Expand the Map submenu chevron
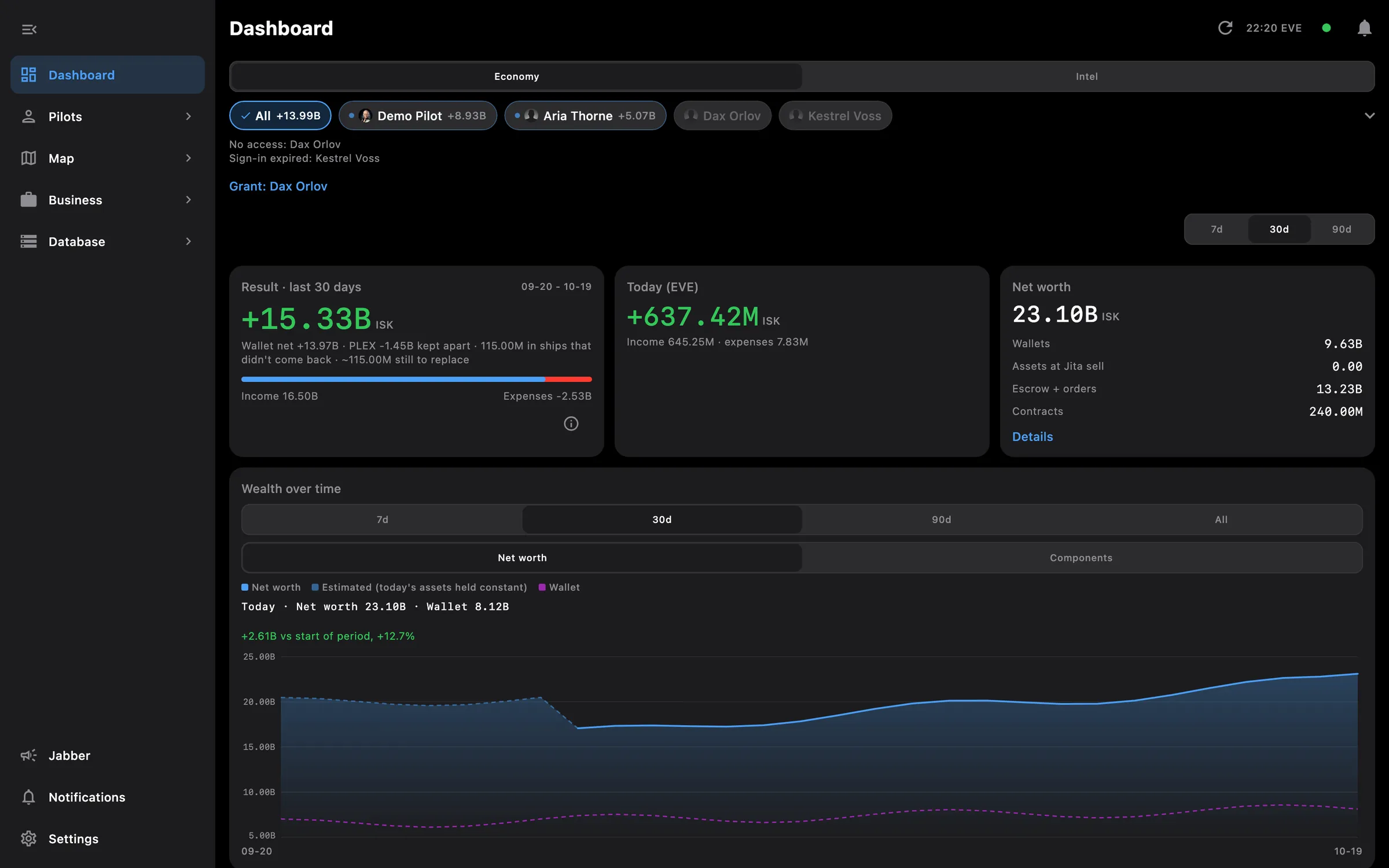 click(x=188, y=158)
